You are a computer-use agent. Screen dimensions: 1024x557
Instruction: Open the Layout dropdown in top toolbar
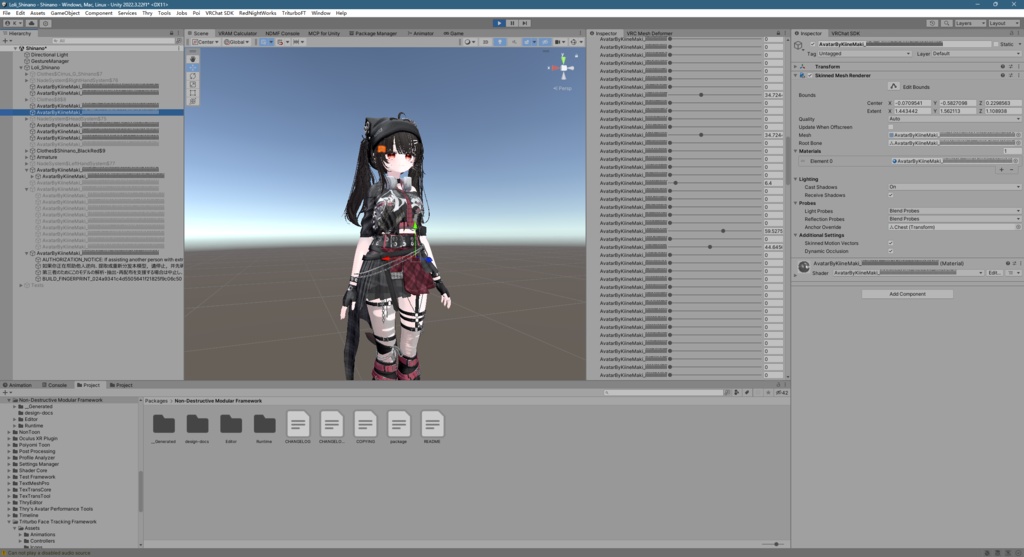coord(1003,23)
